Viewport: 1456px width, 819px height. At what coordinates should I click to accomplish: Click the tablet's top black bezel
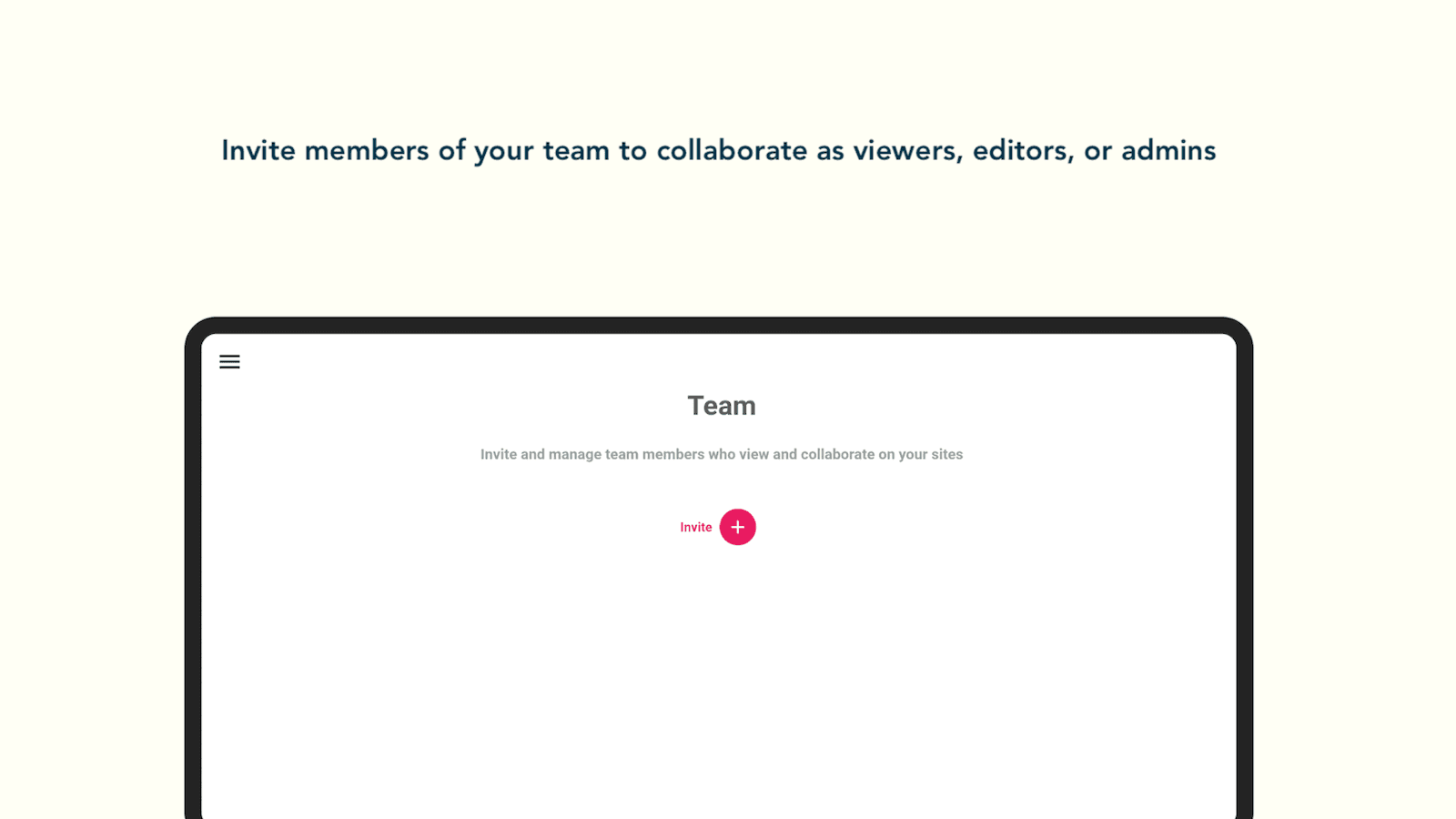pos(719,325)
